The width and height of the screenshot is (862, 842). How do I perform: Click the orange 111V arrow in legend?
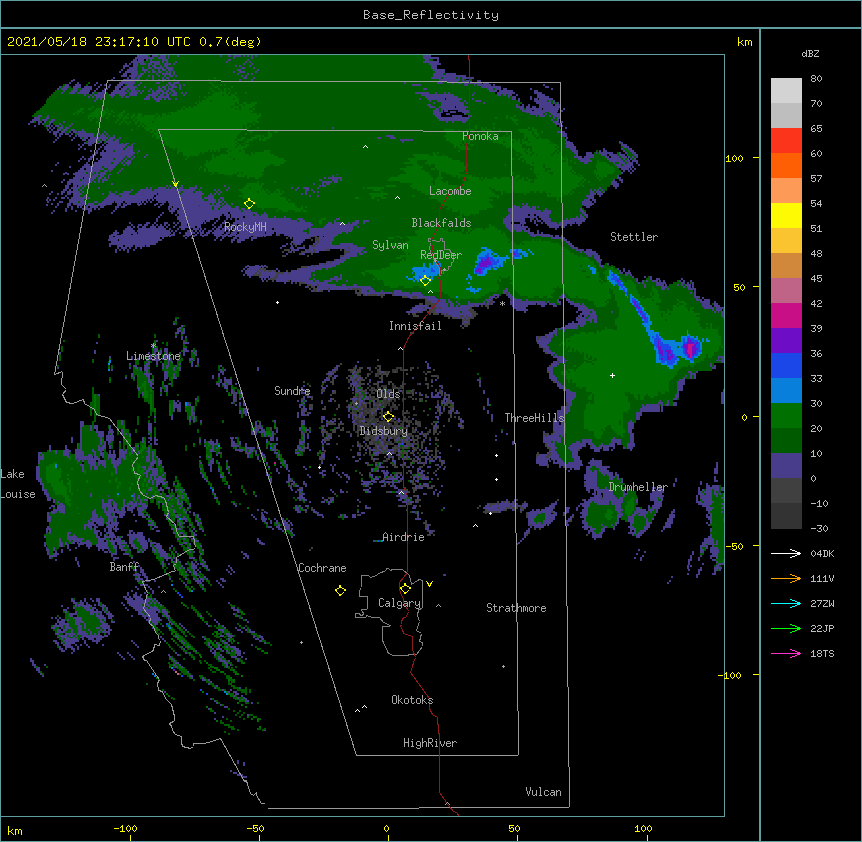point(786,578)
